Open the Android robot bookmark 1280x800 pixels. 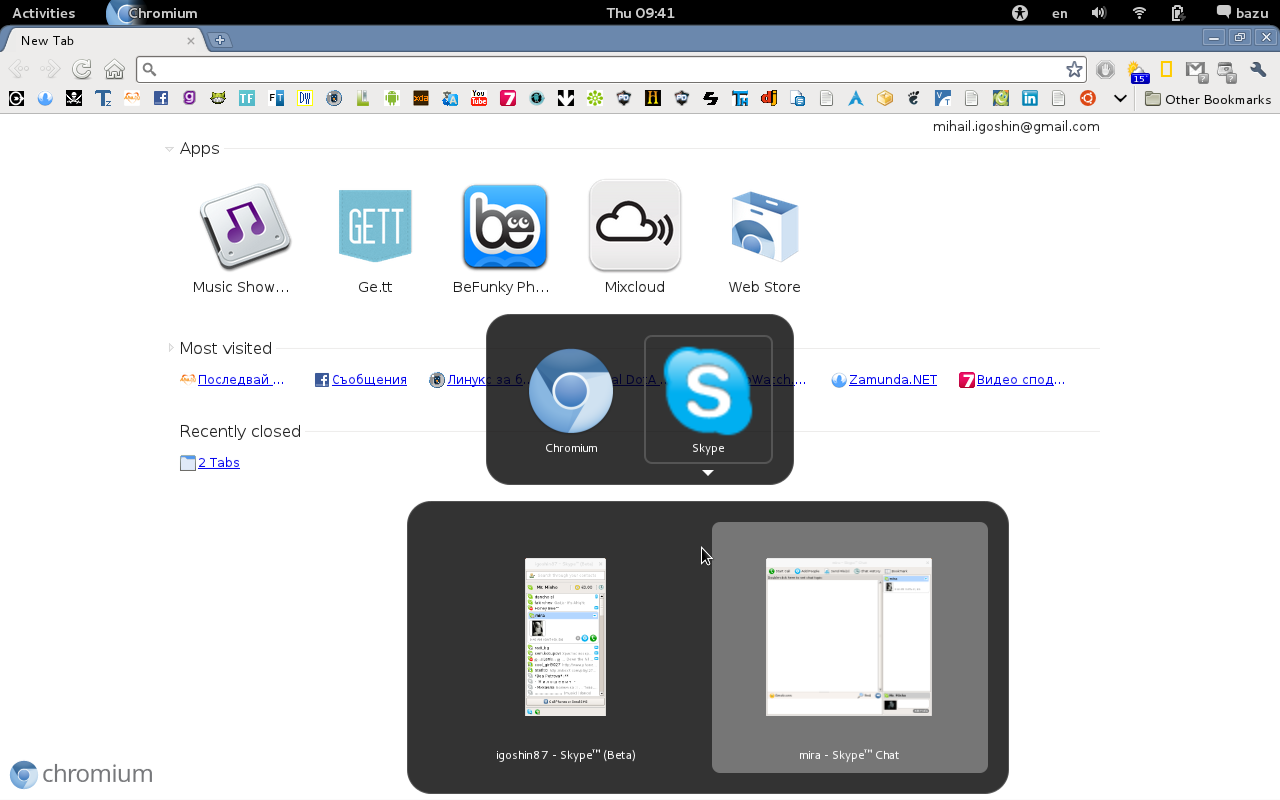(x=392, y=98)
